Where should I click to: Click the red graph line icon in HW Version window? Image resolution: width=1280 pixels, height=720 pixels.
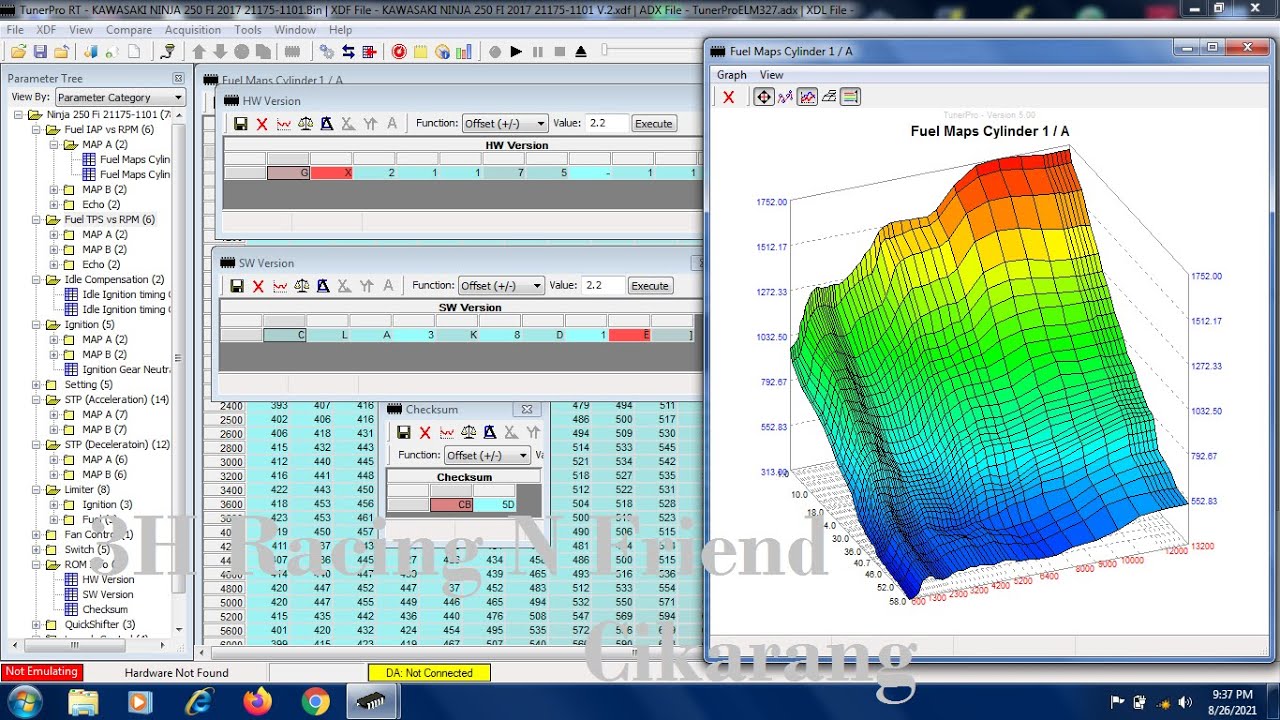click(x=283, y=124)
